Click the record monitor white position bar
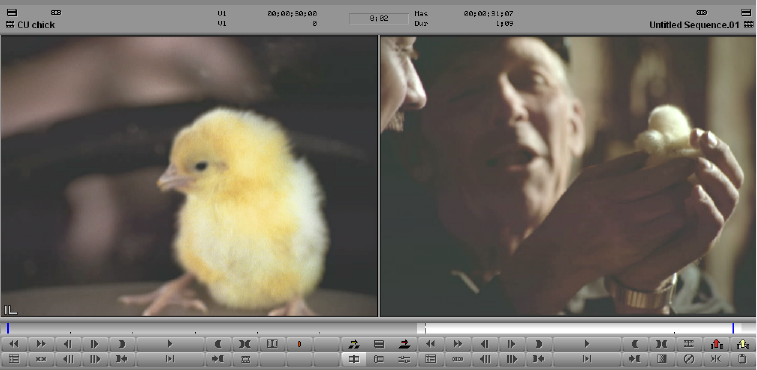757x370 pixels. [579, 328]
